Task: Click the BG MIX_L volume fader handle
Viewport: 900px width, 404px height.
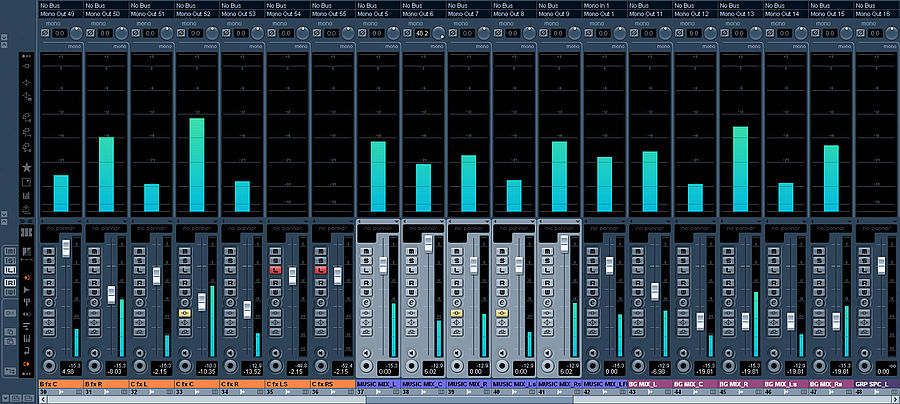Action: point(655,292)
